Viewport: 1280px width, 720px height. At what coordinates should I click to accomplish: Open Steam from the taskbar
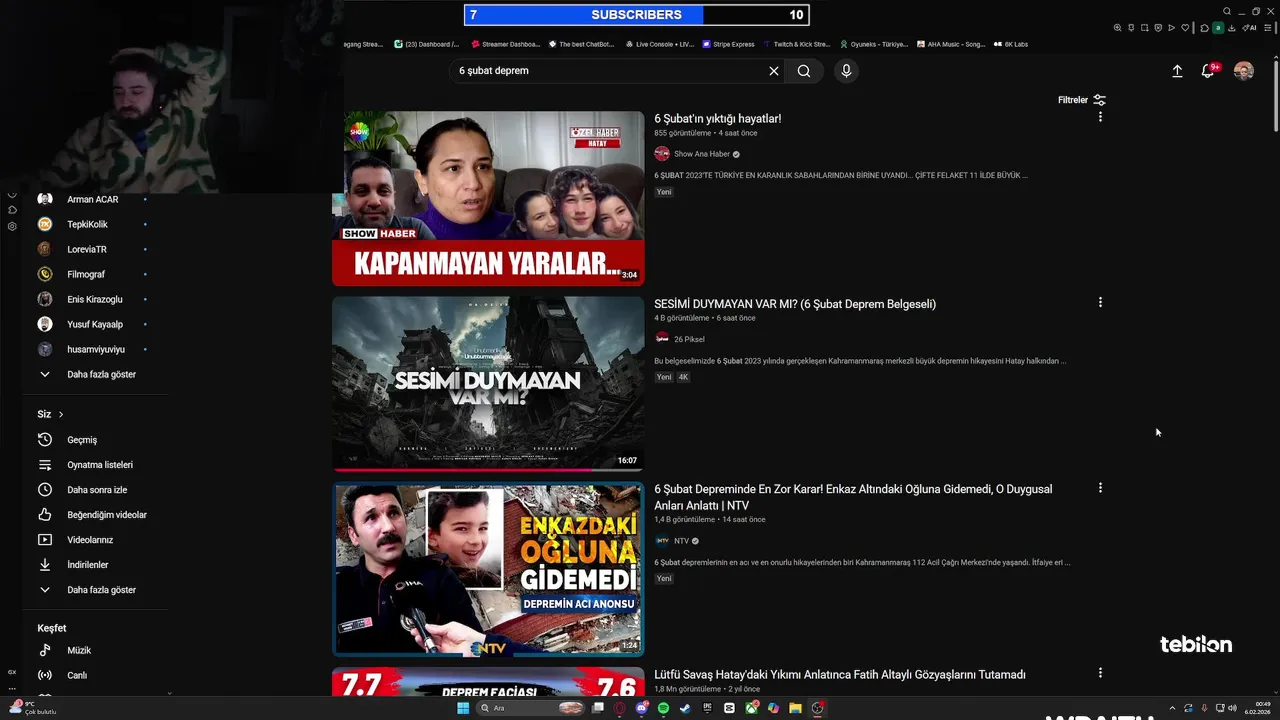point(685,708)
